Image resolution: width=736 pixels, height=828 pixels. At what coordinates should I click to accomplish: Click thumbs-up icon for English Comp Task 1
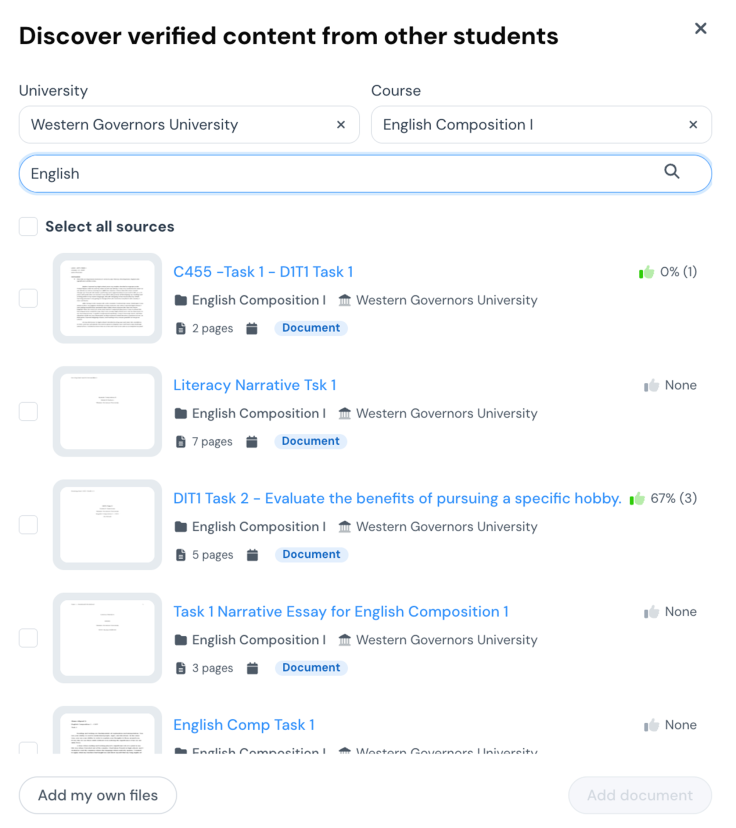(x=652, y=725)
